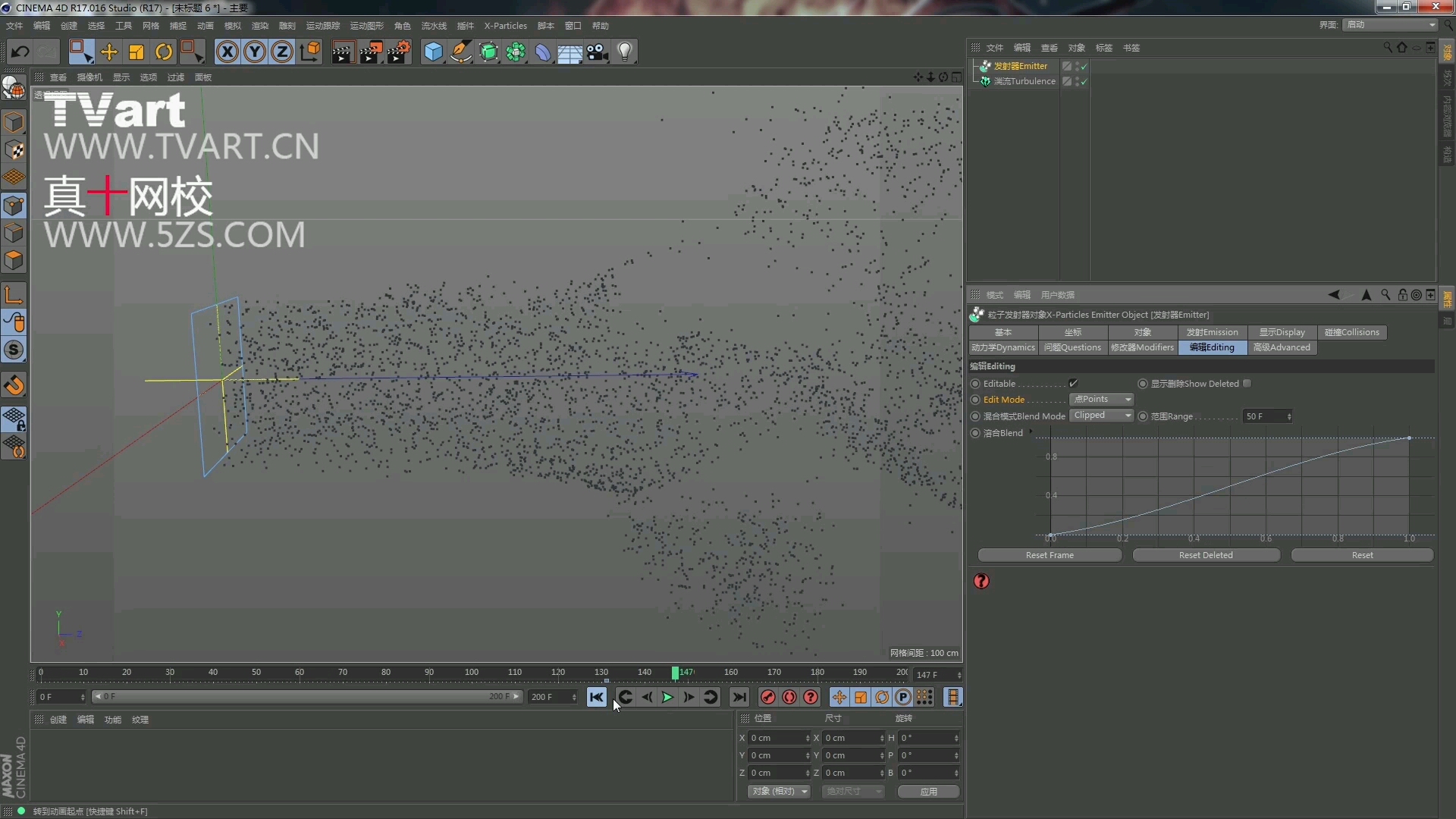The height and width of the screenshot is (819, 1456).
Task: Change Blend Mode via the Clipped dropdown
Action: 1101,416
